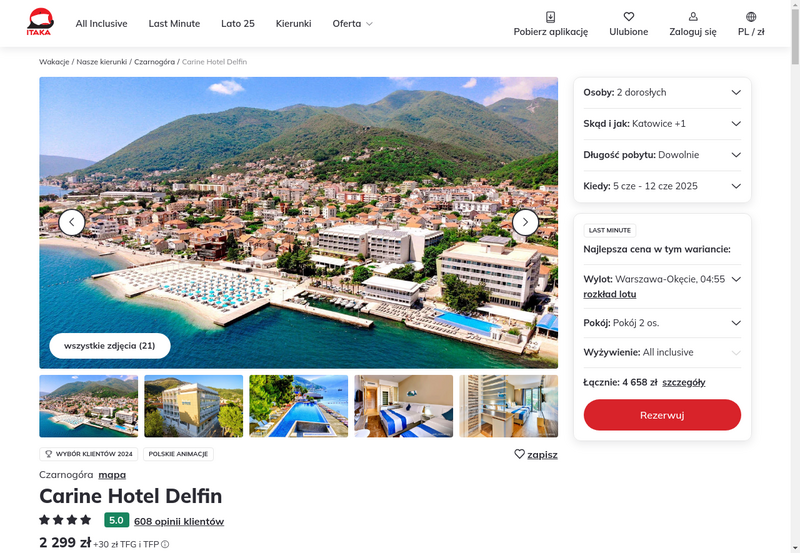
Task: Expand the Skąd i jak: Katowice +1 dropdown
Action: coord(662,123)
